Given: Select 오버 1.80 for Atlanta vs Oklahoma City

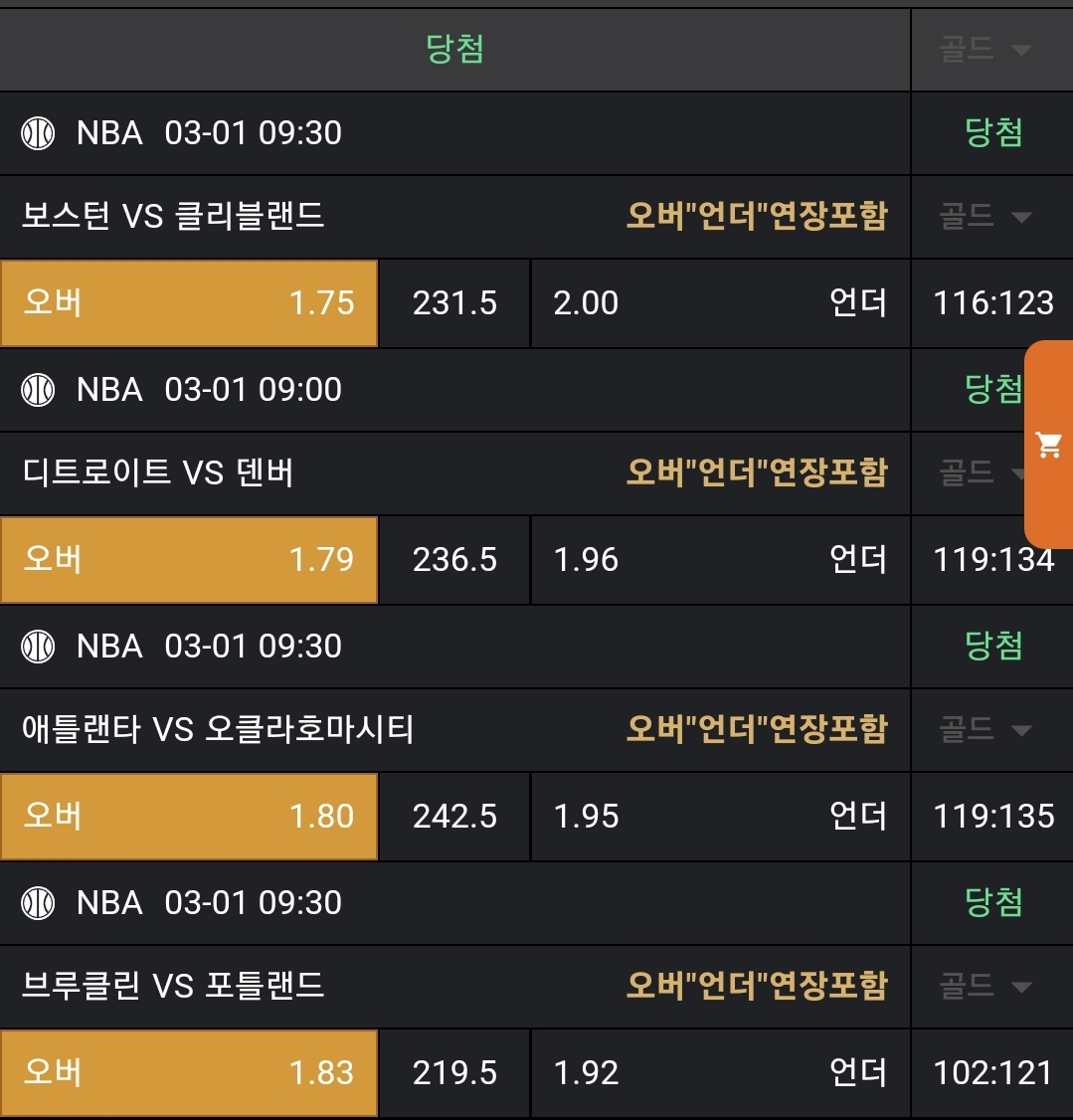Looking at the screenshot, I should [189, 817].
